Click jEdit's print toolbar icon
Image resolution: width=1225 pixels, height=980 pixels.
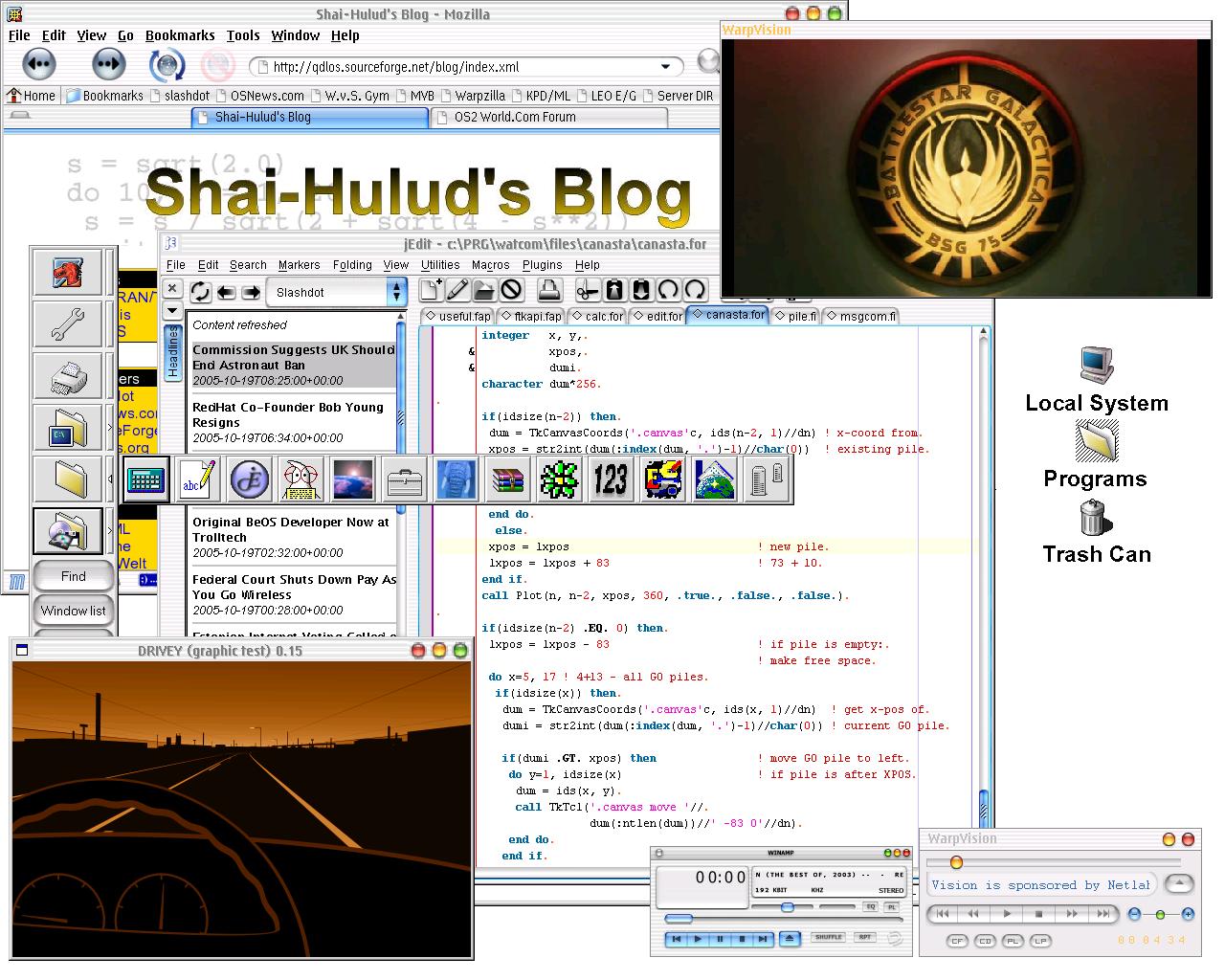(x=548, y=290)
